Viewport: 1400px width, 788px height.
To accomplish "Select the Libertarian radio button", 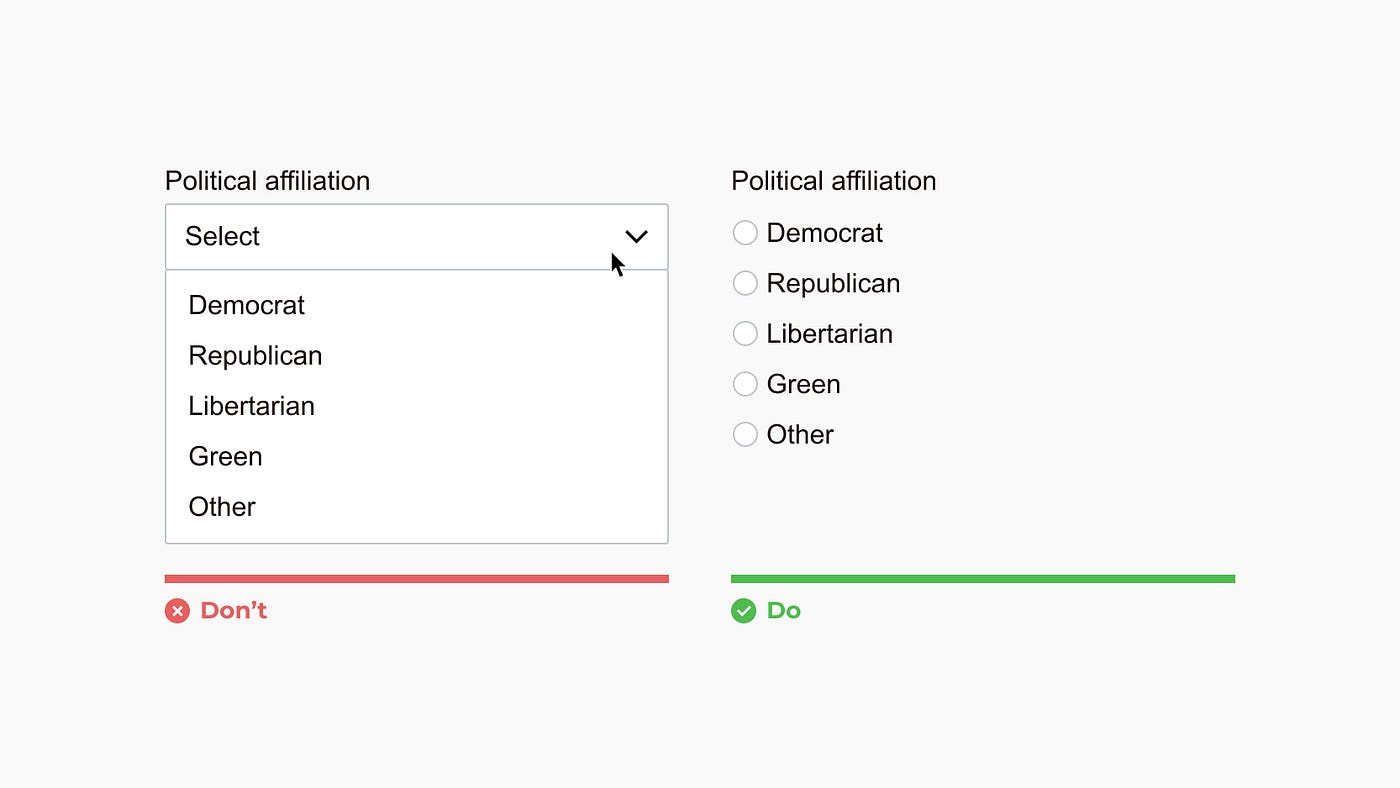I will 745,333.
